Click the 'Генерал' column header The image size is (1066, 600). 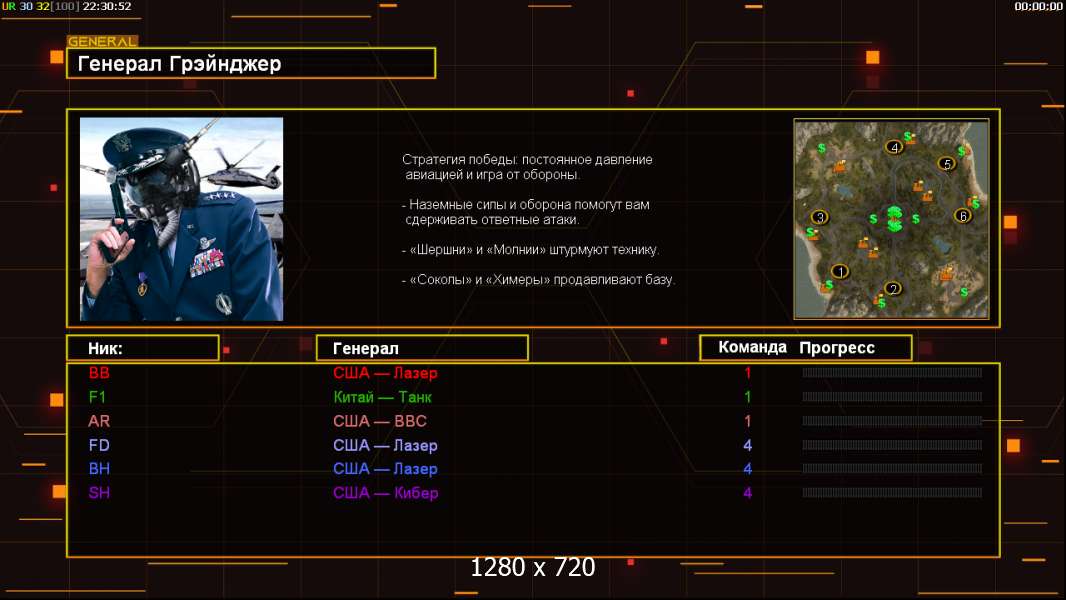coord(366,348)
